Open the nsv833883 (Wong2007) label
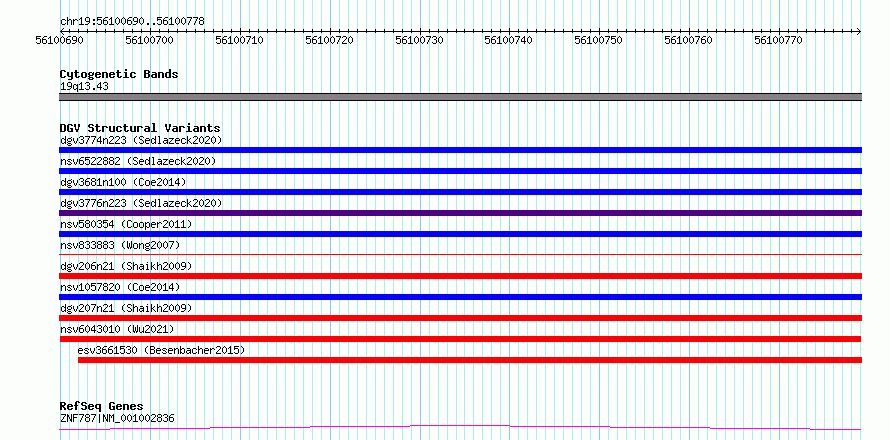 pos(120,245)
